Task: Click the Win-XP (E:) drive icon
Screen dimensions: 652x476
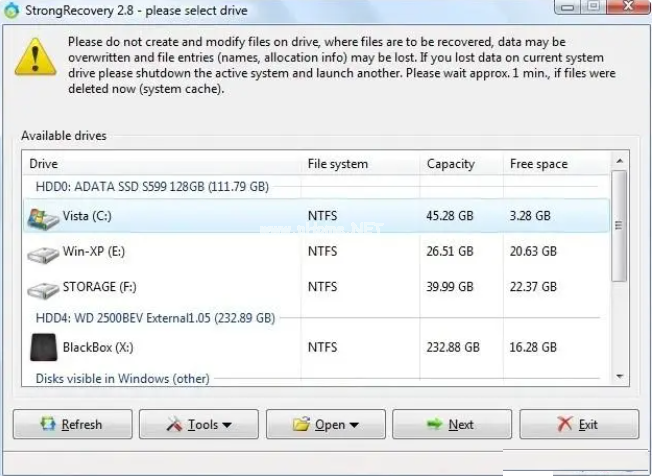Action: click(43, 253)
